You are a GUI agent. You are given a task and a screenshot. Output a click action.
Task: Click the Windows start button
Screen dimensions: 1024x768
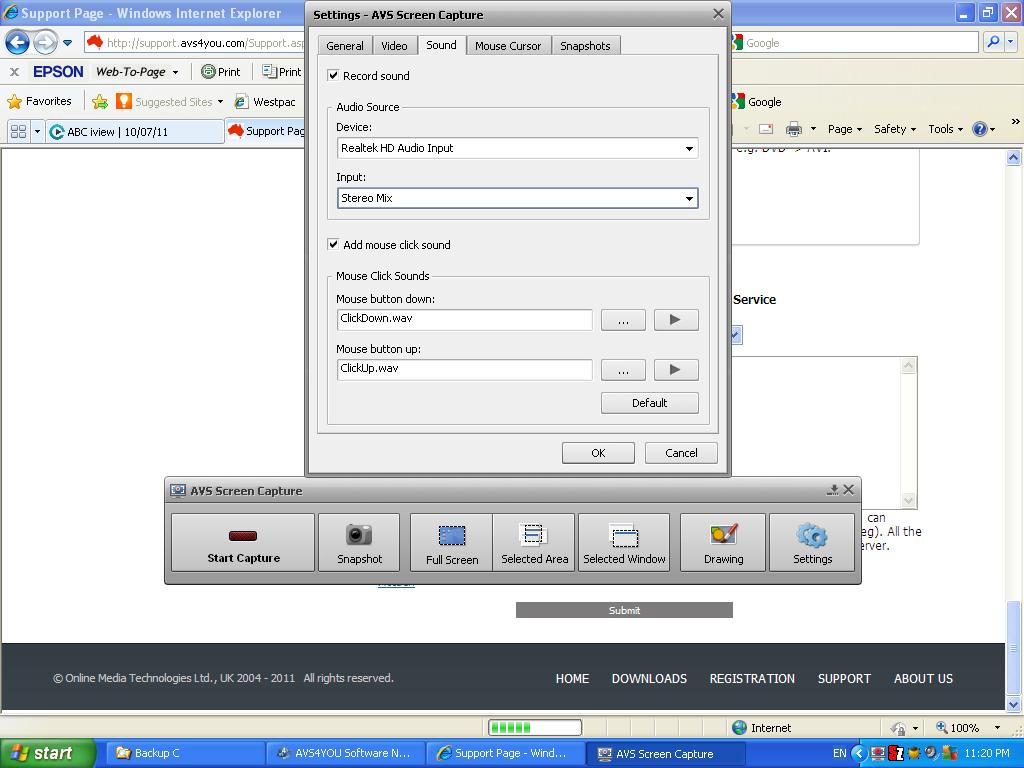pyautogui.click(x=48, y=753)
